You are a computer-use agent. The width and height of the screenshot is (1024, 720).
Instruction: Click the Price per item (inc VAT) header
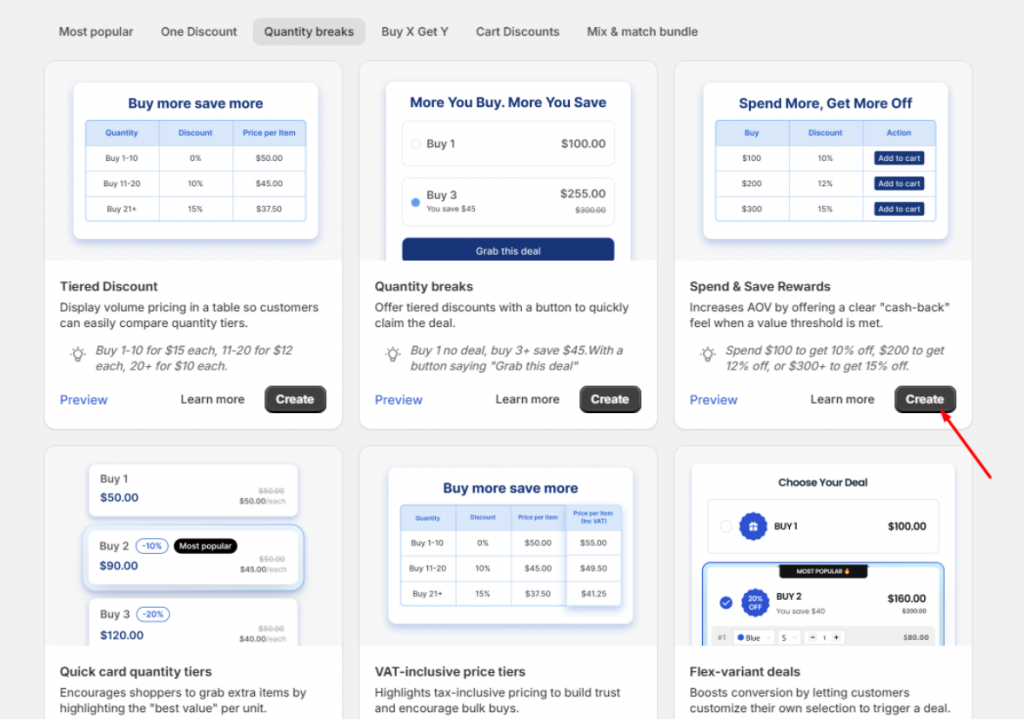(593, 517)
